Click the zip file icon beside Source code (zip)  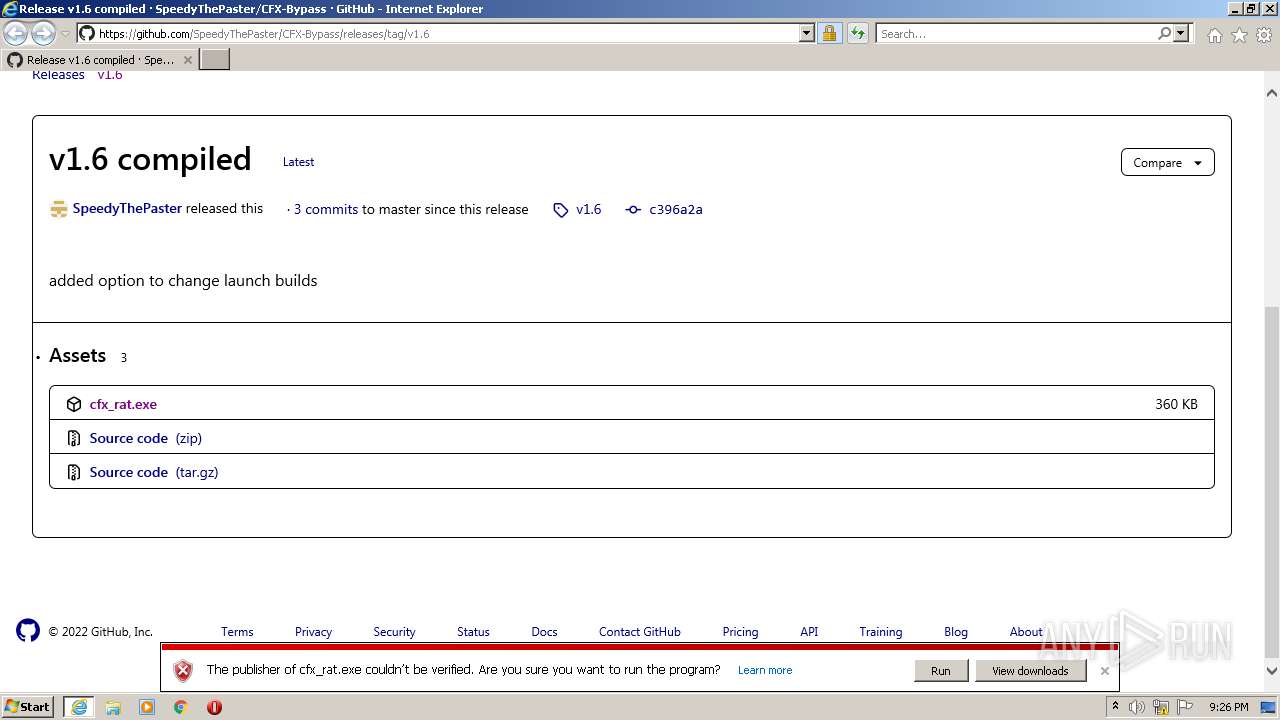pos(74,438)
